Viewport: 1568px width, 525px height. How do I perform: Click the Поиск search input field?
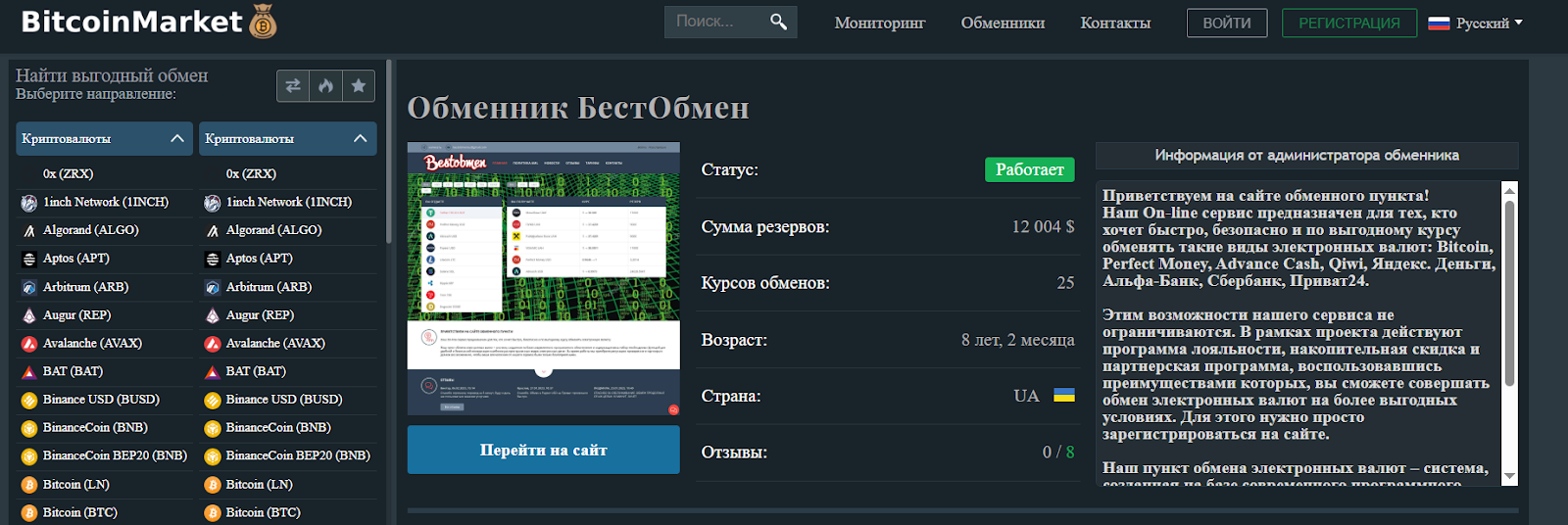(x=718, y=22)
